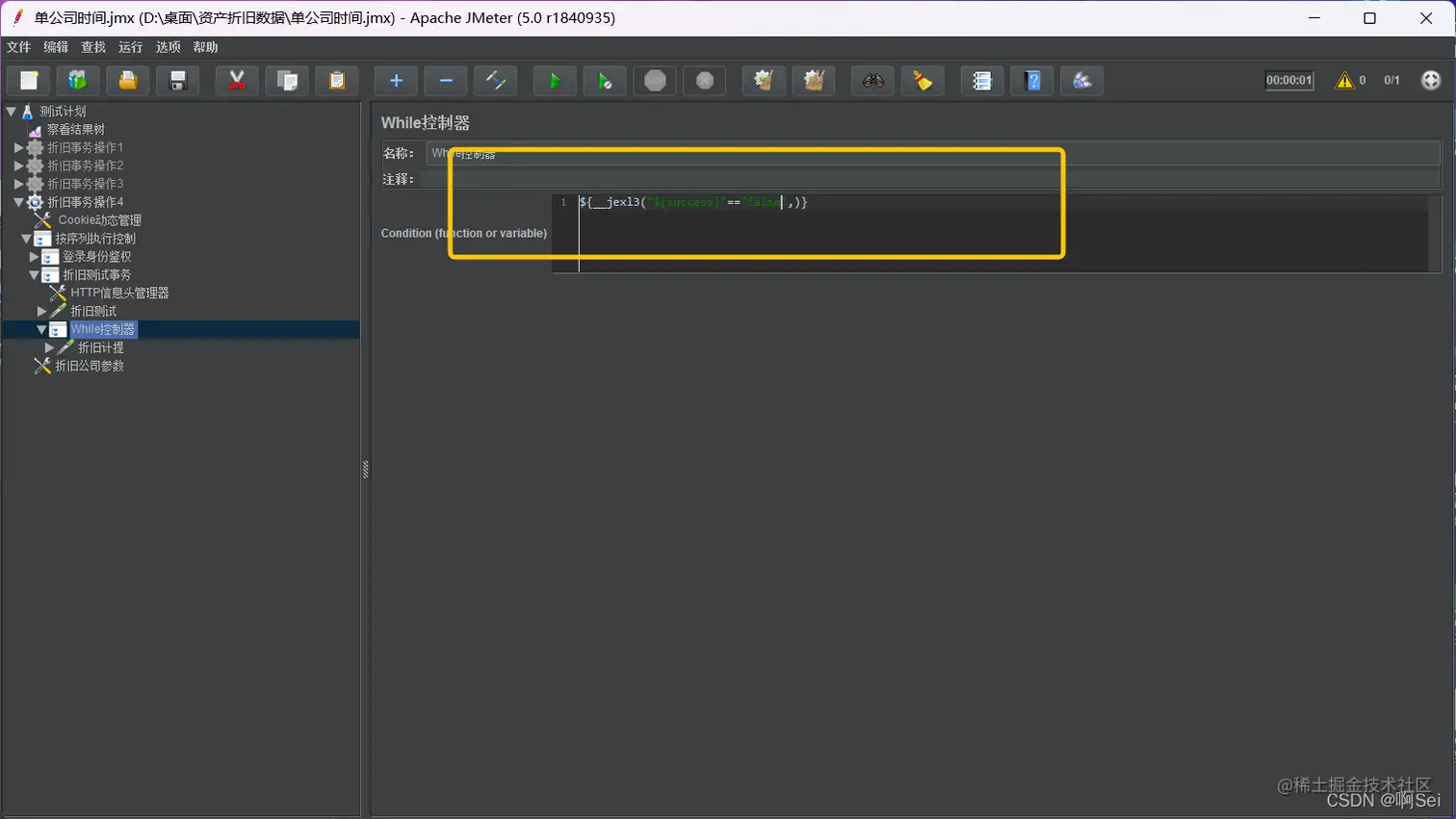Click the Shutdown test icon
Image resolution: width=1456 pixels, height=819 pixels.
705,81
